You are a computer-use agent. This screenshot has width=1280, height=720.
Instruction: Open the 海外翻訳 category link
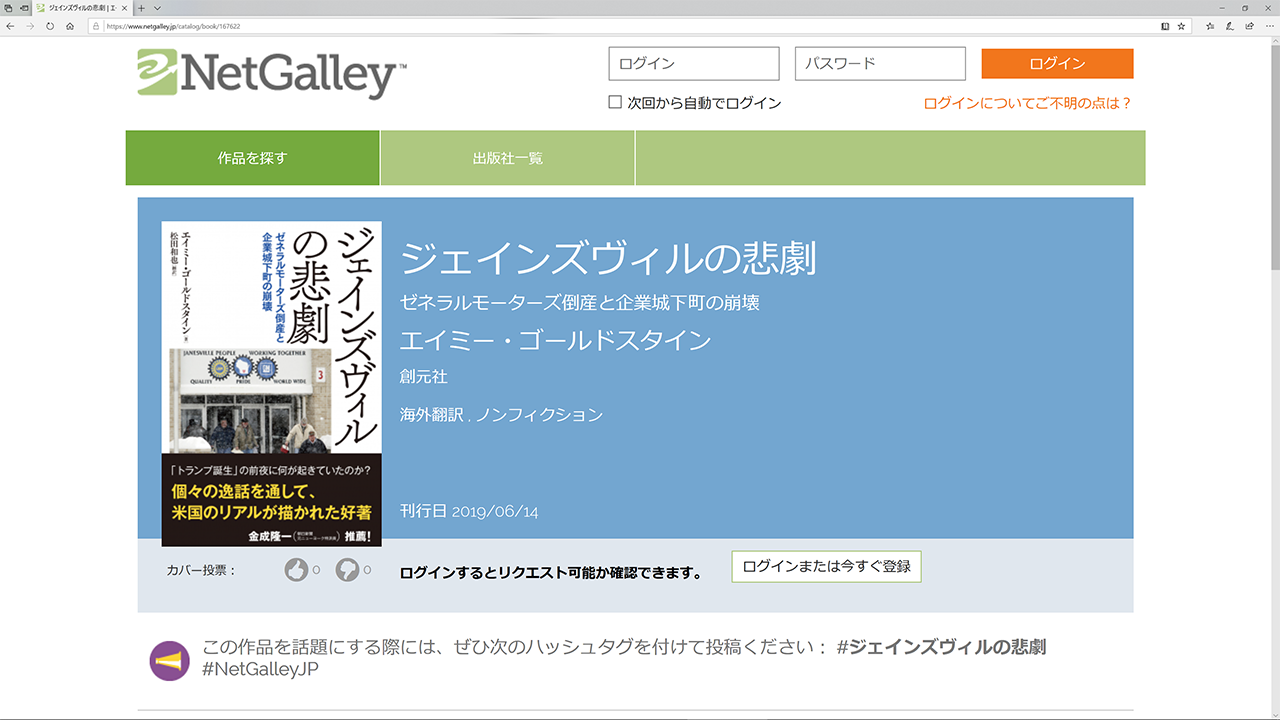(x=432, y=414)
